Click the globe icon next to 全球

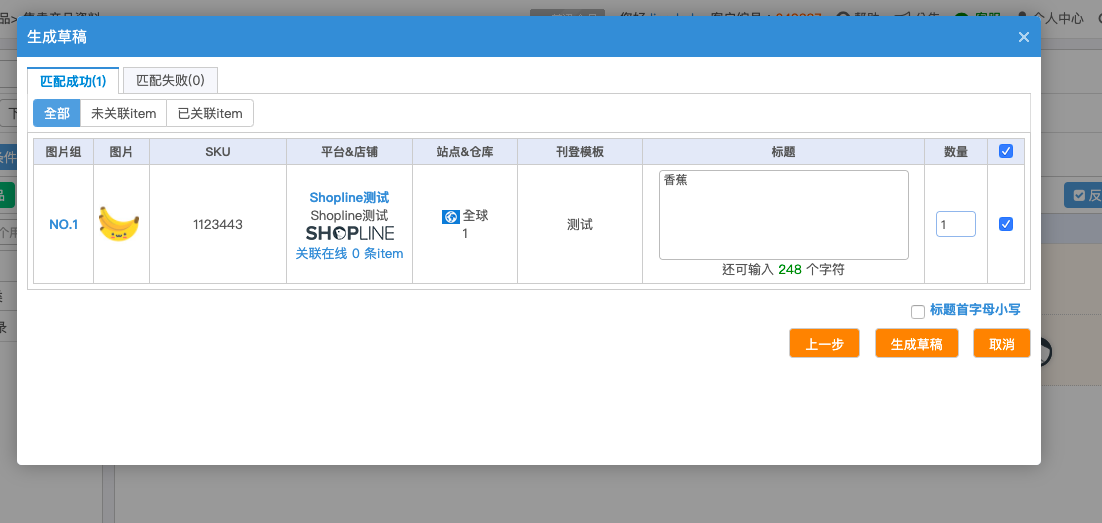(450, 217)
